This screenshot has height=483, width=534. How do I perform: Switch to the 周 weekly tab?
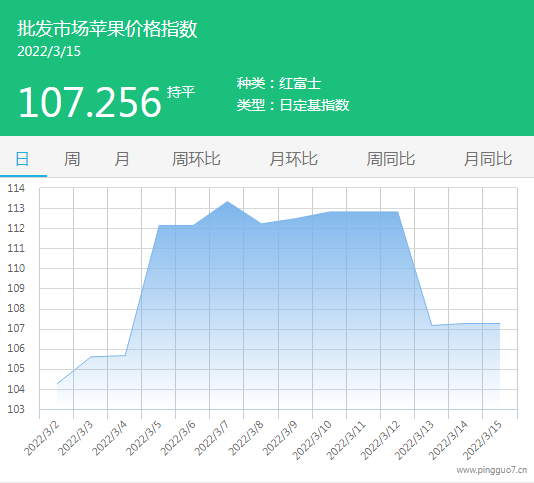(x=72, y=159)
